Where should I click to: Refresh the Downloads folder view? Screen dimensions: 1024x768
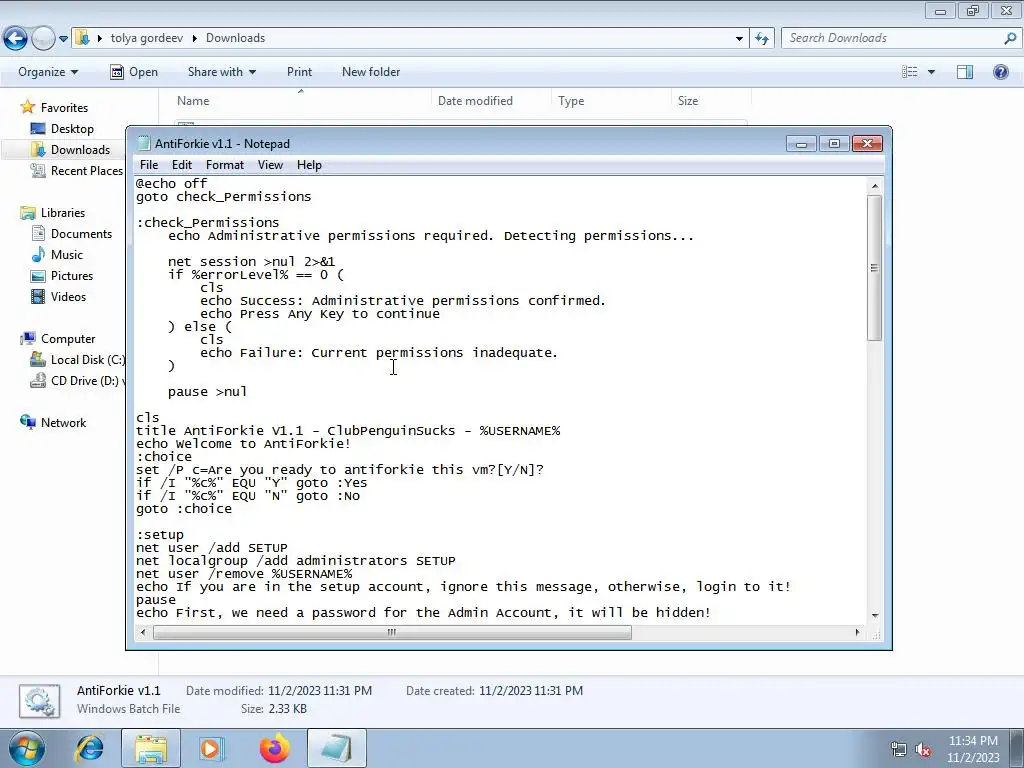[x=762, y=39]
